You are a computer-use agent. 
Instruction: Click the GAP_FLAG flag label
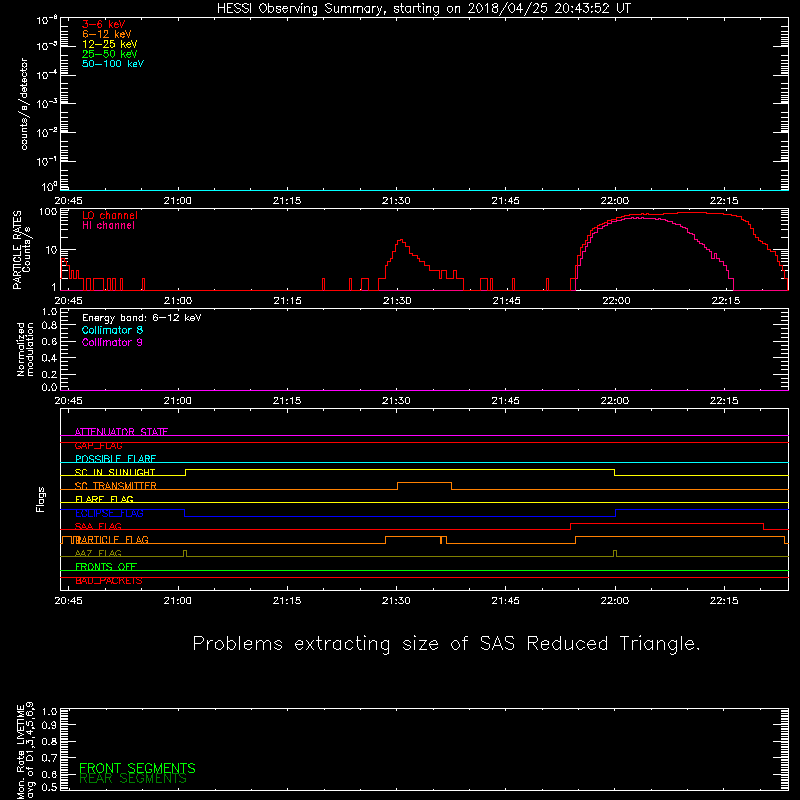point(98,445)
